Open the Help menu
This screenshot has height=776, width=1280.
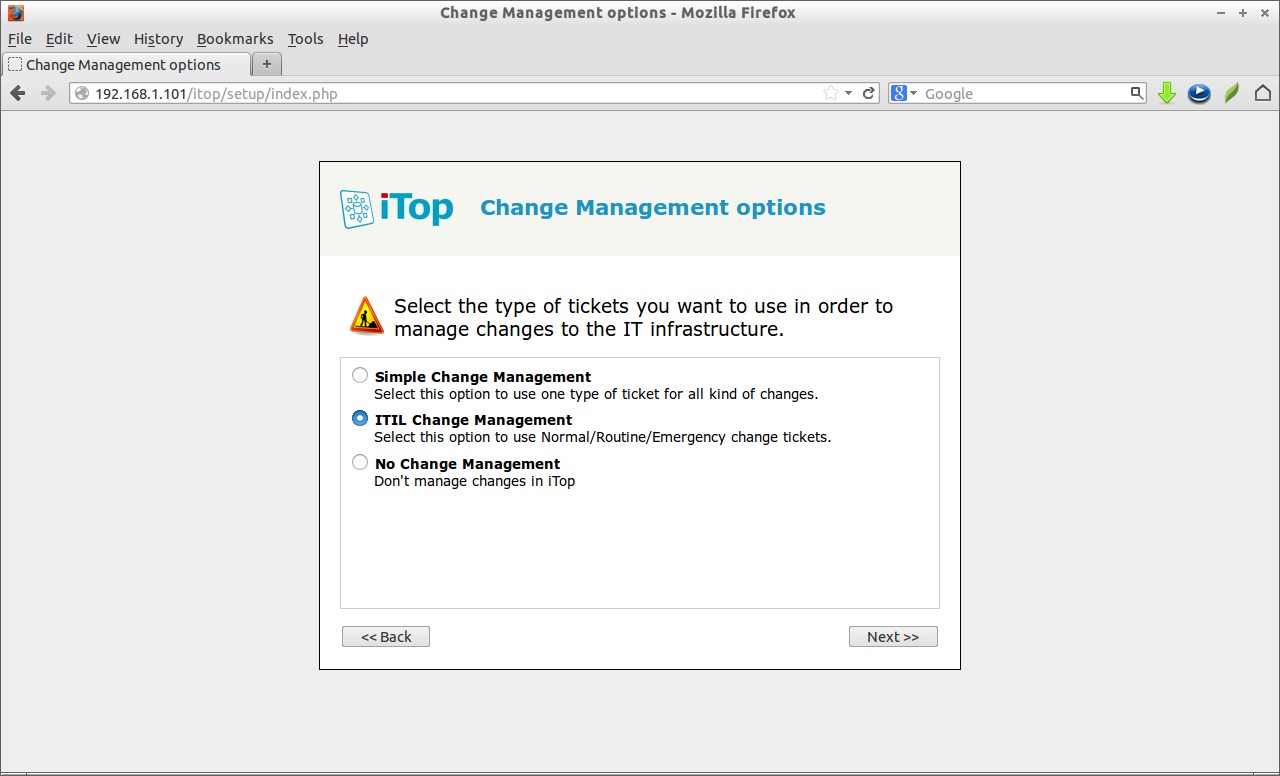353,39
